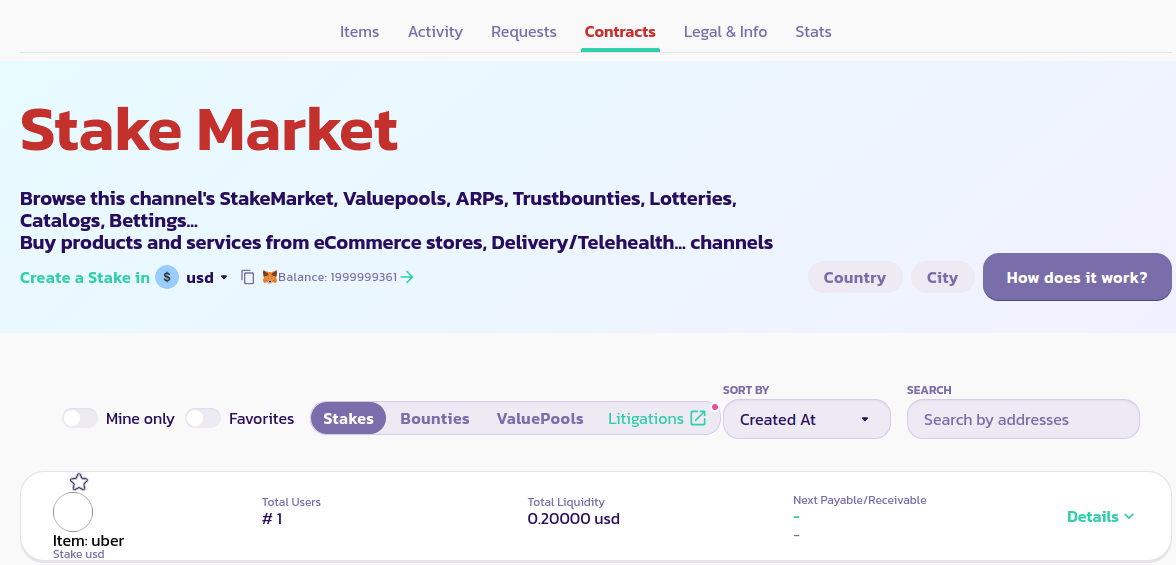Click the MetaMask fox icon
Viewport: 1176px width, 565px height.
pyautogui.click(x=269, y=277)
